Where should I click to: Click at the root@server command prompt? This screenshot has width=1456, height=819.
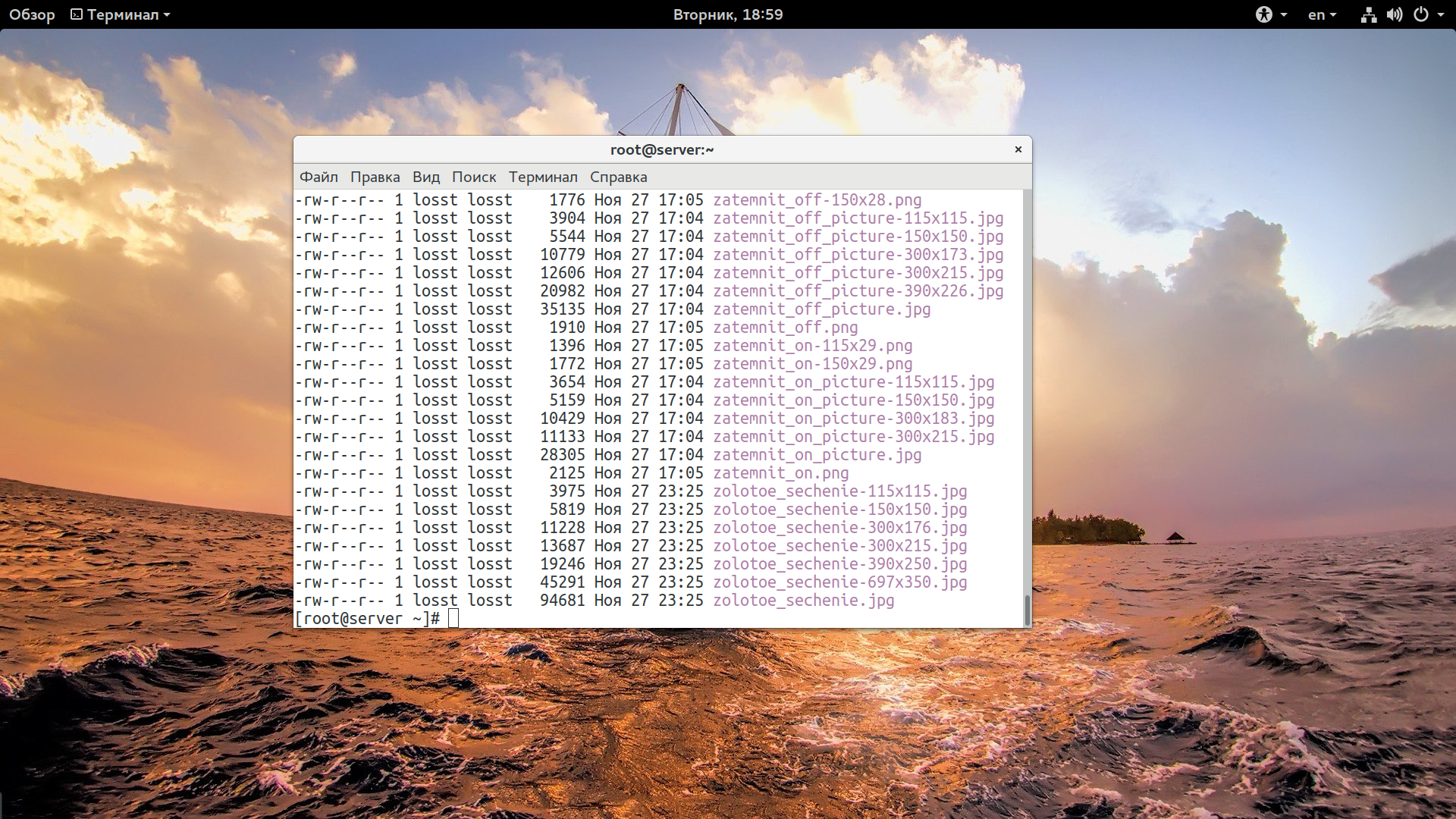click(453, 618)
